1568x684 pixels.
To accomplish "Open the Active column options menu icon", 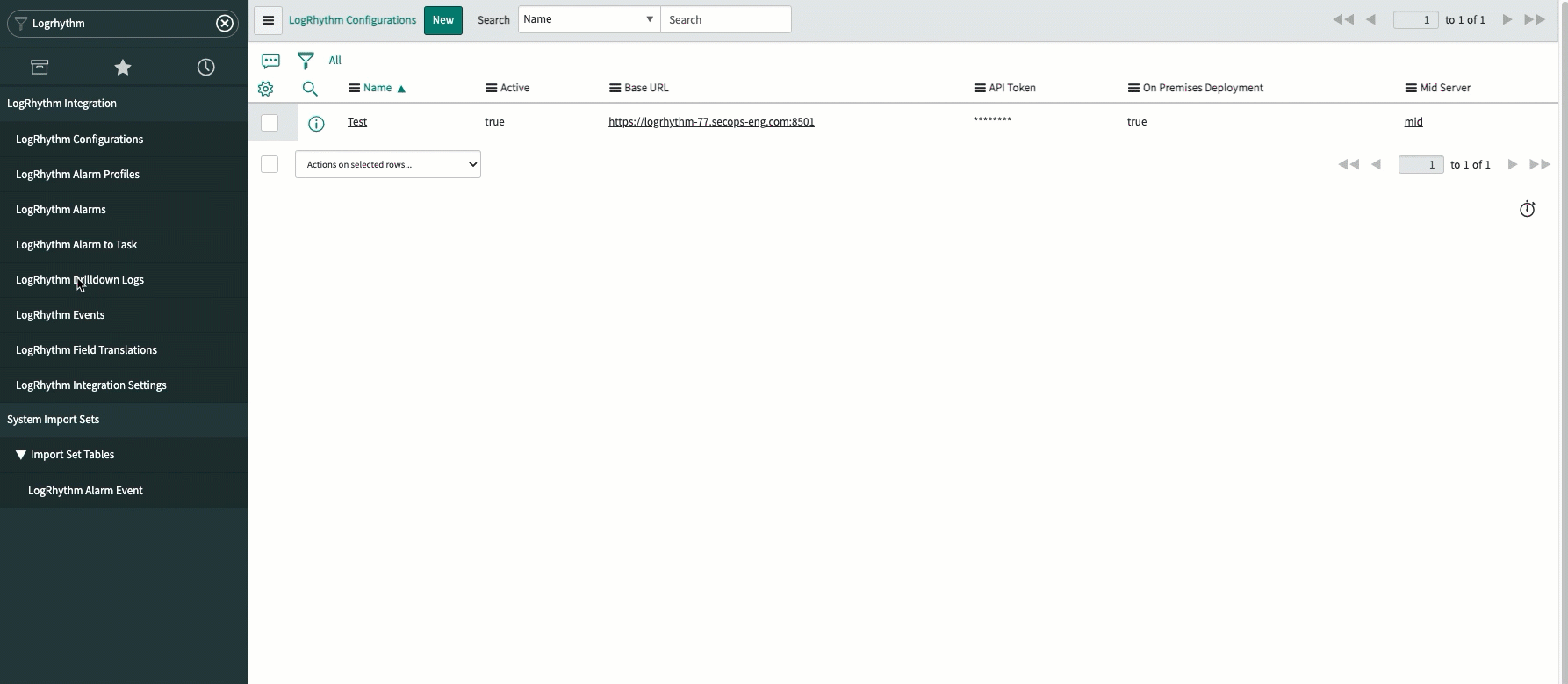I will tap(491, 88).
